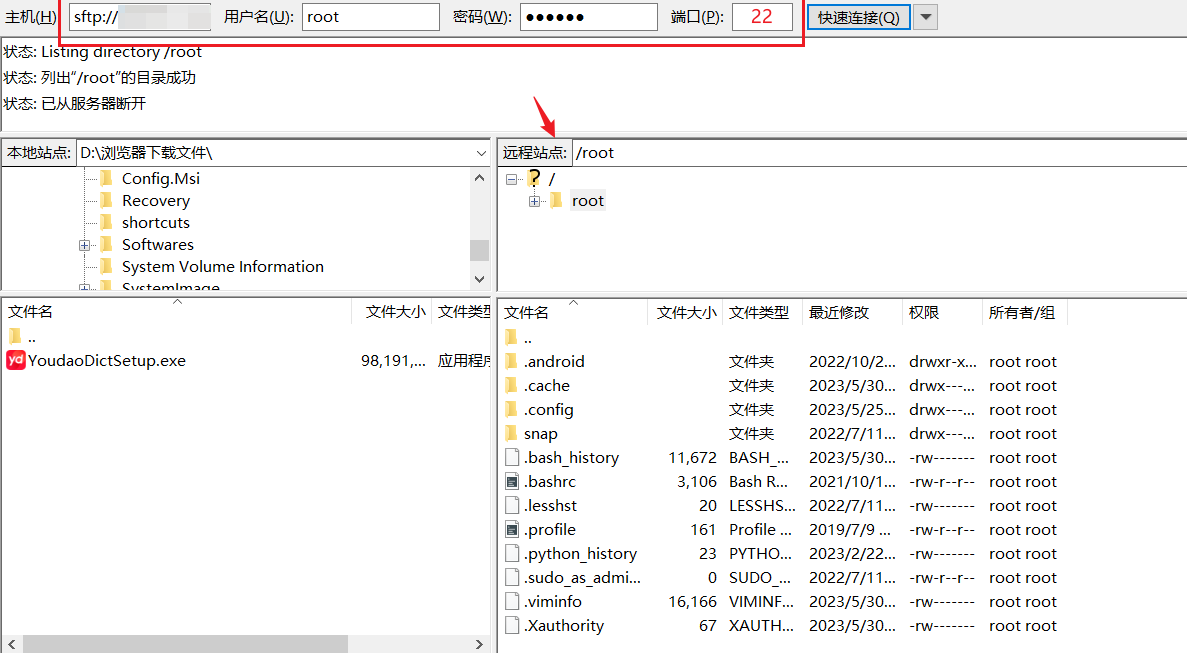This screenshot has width=1187, height=653.
Task: Collapse the remote root '/' tree node
Action: (512, 179)
